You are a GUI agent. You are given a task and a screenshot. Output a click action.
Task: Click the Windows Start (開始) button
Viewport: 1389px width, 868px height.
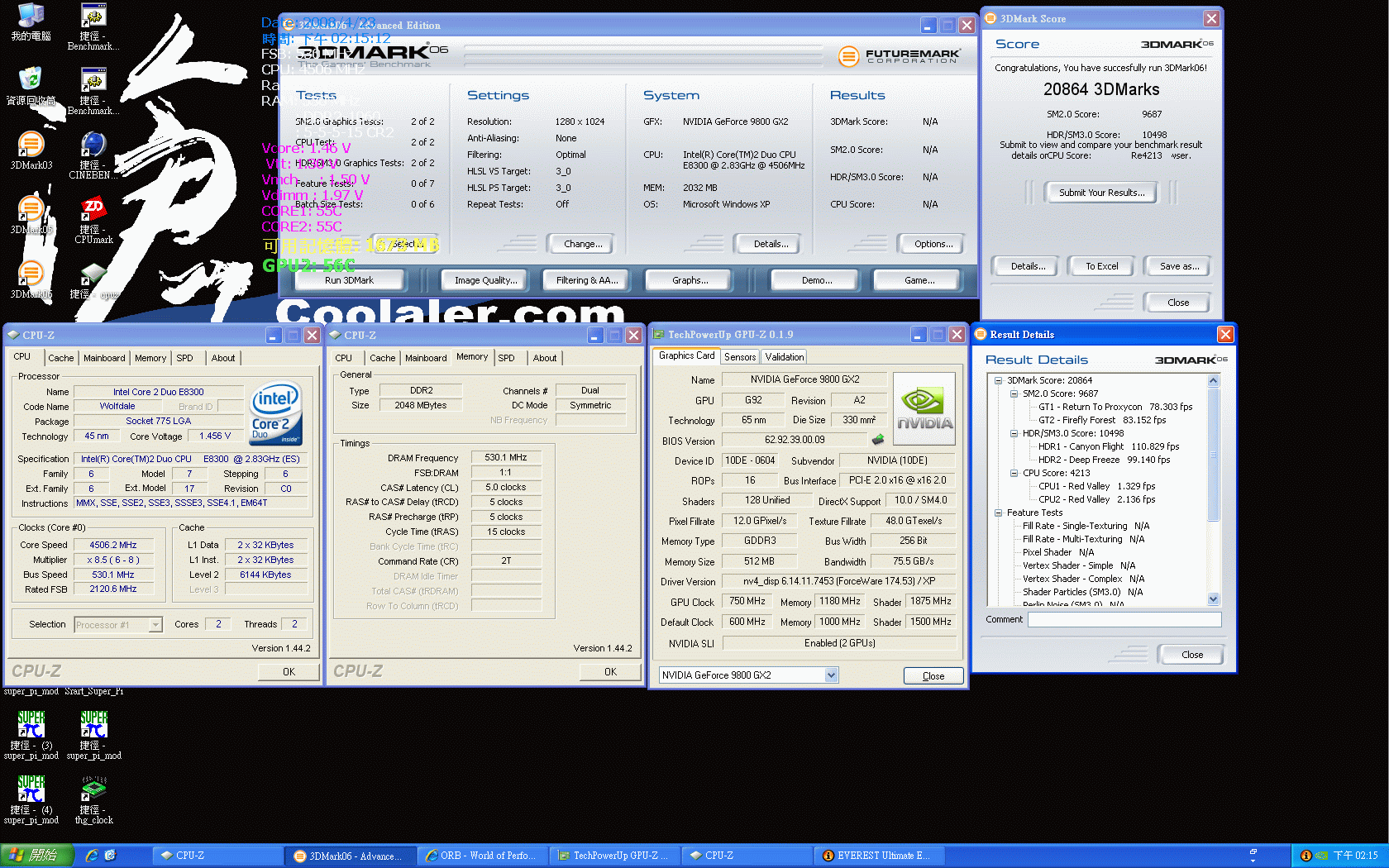click(36, 856)
